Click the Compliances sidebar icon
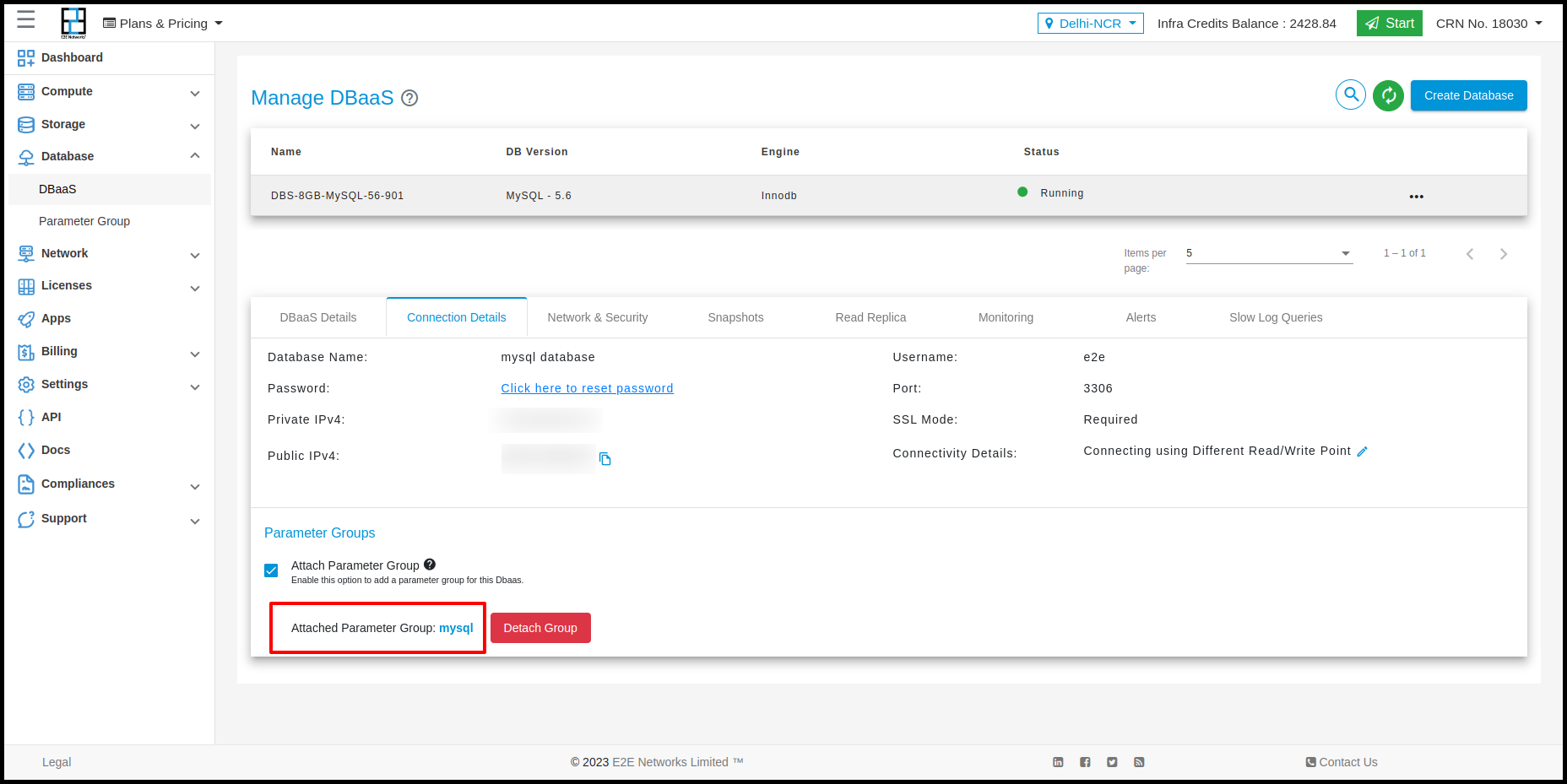The width and height of the screenshot is (1567, 784). (26, 484)
